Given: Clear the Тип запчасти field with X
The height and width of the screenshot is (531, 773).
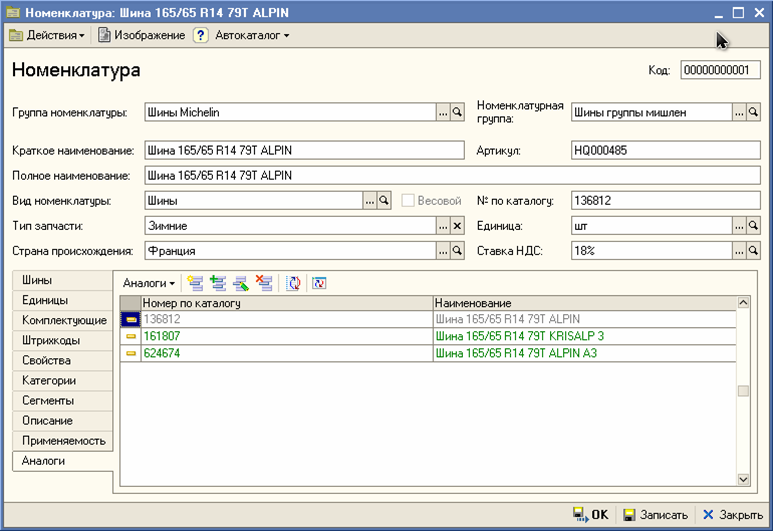Looking at the screenshot, I should click(x=457, y=226).
